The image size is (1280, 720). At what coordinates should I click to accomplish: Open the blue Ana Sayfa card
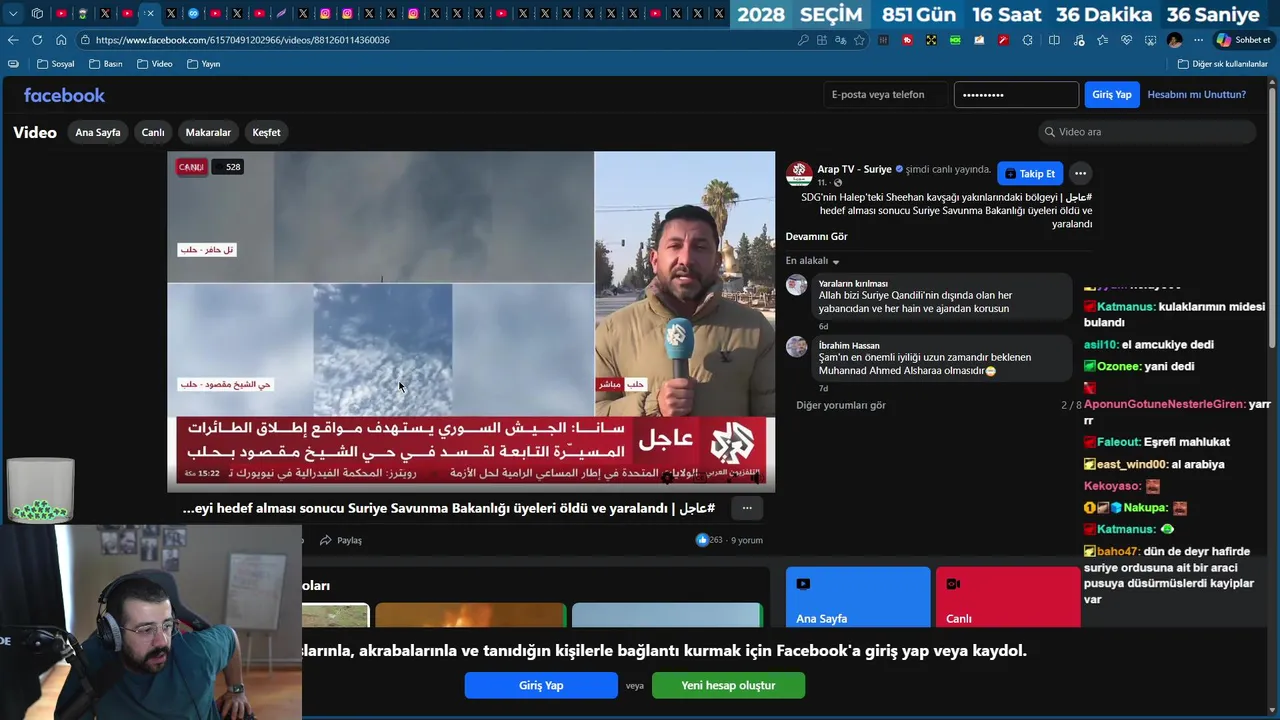pyautogui.click(x=858, y=598)
